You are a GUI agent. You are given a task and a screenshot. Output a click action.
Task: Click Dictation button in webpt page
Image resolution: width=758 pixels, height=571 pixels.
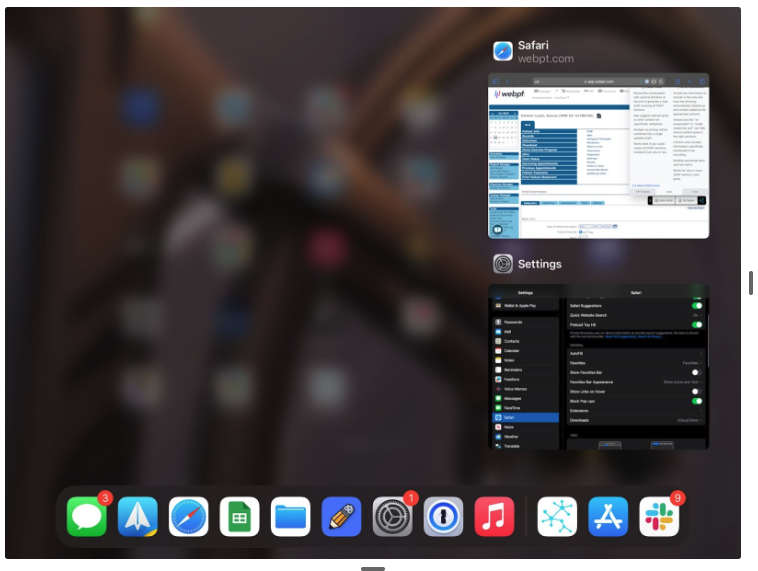686,201
